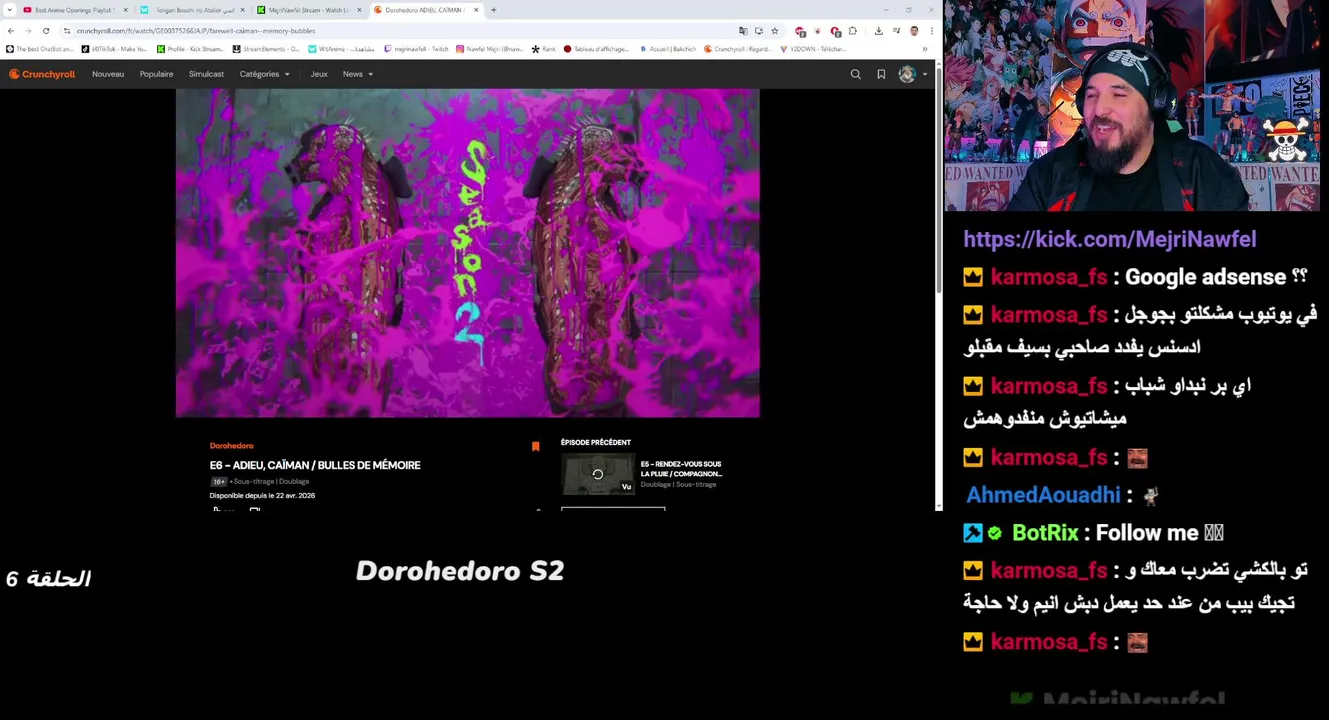Expand the Catégories dropdown
1329x720 pixels.
(264, 74)
